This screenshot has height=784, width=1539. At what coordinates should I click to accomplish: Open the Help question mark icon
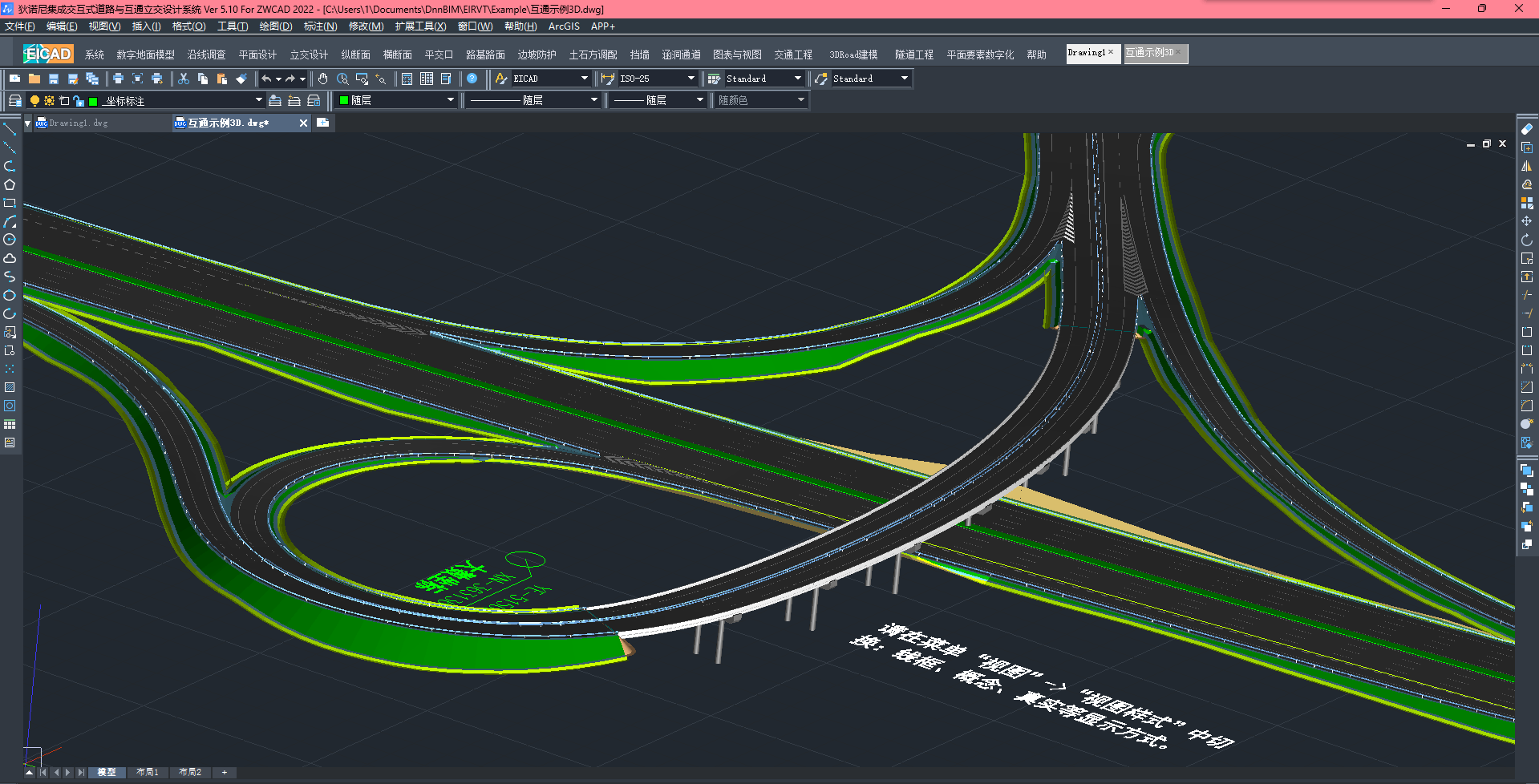(472, 79)
